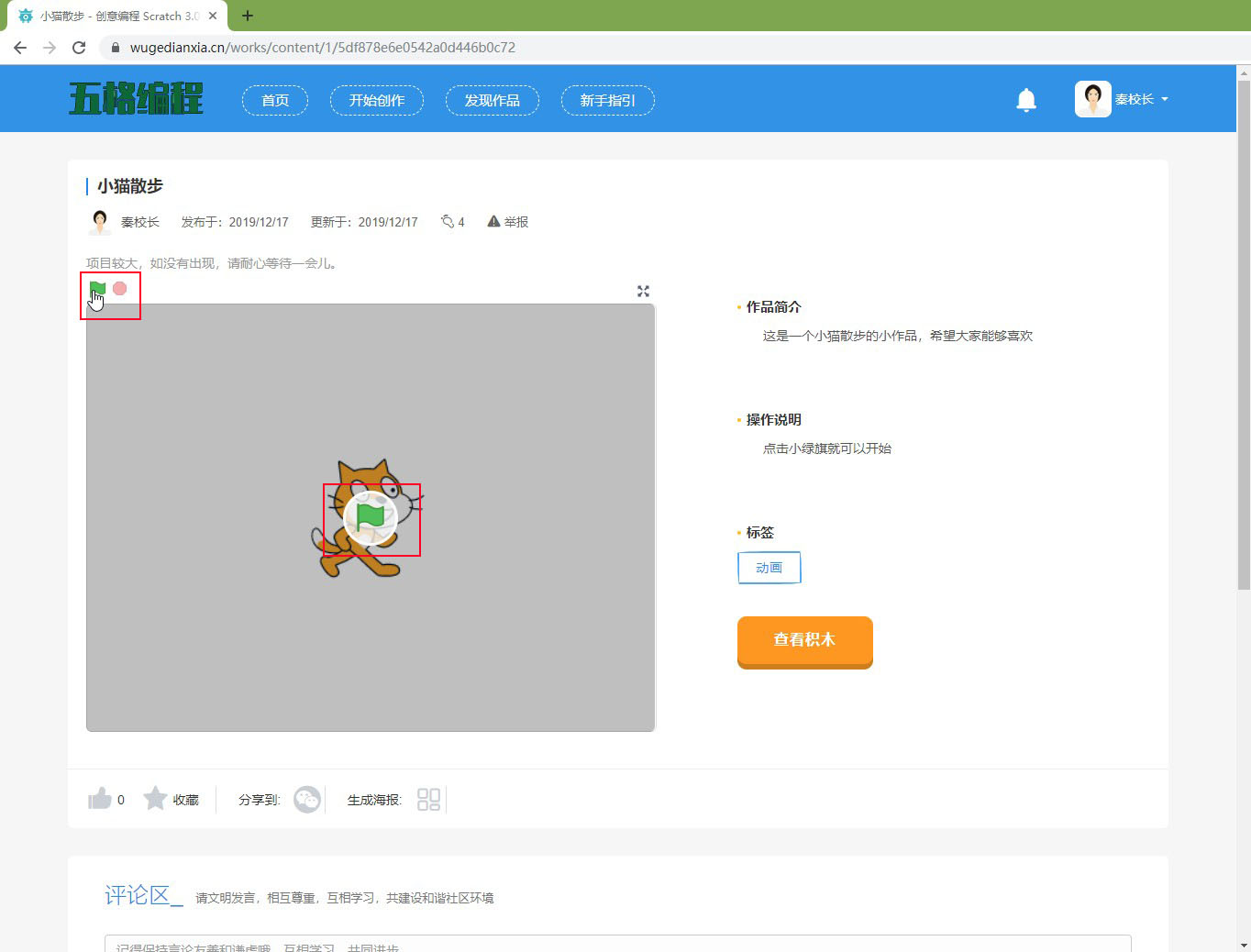Like the project with thumbs-up icon
This screenshot has height=952, width=1251.
[100, 799]
